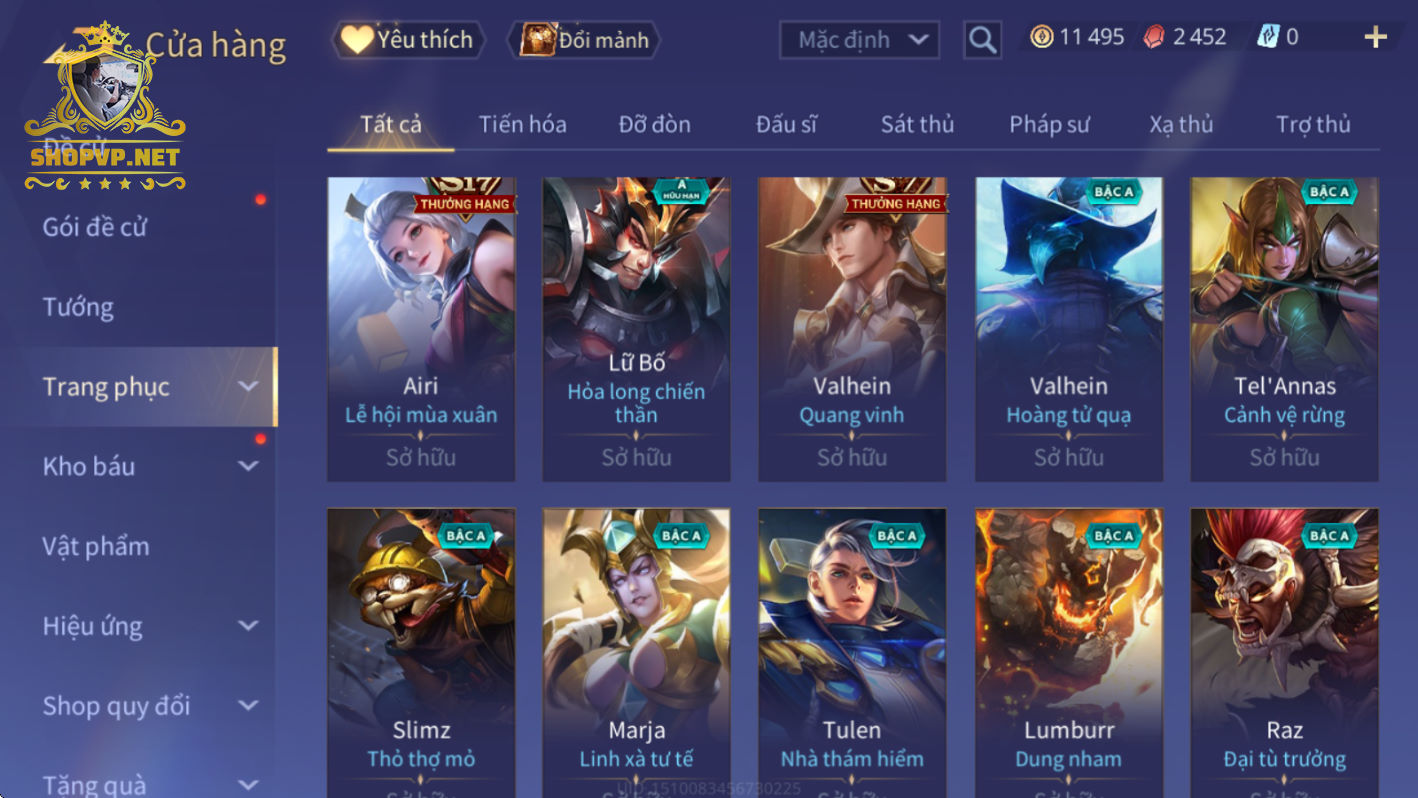Click the magnifying glass search icon
The width and height of the screenshot is (1418, 798).
tap(982, 40)
